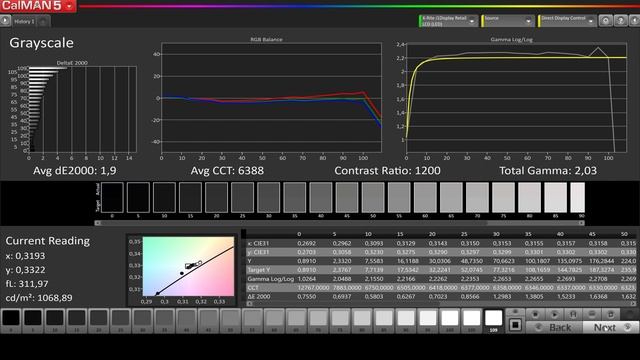This screenshot has width=640, height=360.
Task: Click the flat icon fourth in the read controls
Action: coord(592,314)
